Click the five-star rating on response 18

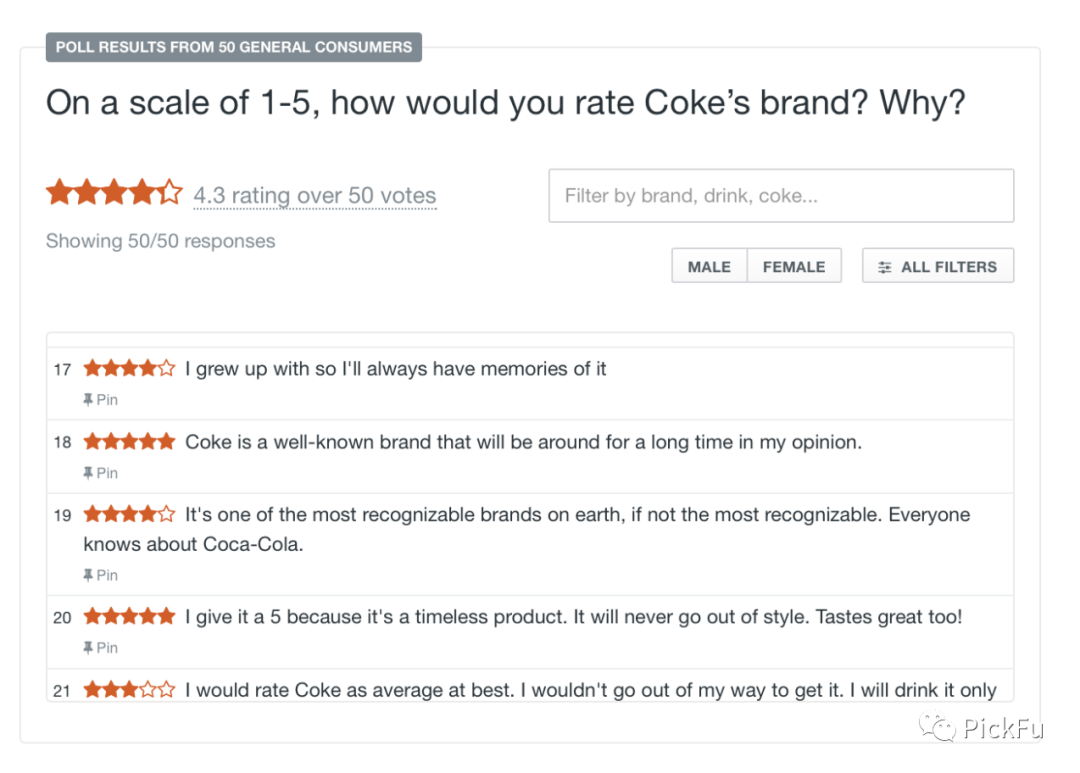pyautogui.click(x=129, y=442)
